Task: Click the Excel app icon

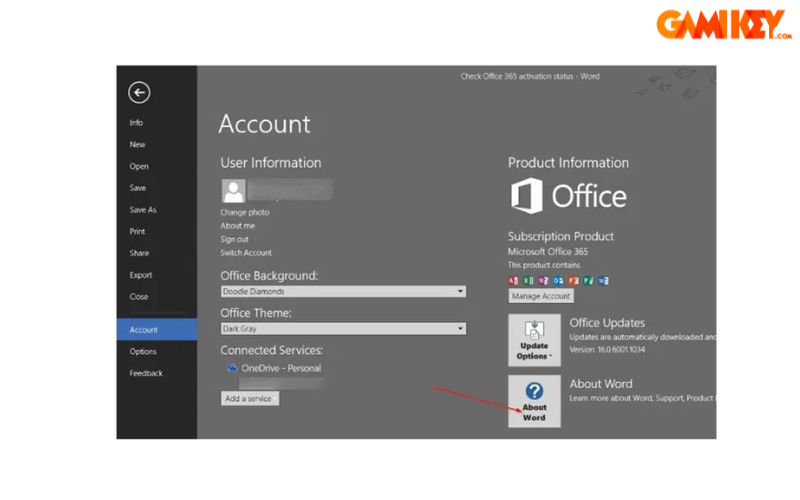Action: pos(529,281)
